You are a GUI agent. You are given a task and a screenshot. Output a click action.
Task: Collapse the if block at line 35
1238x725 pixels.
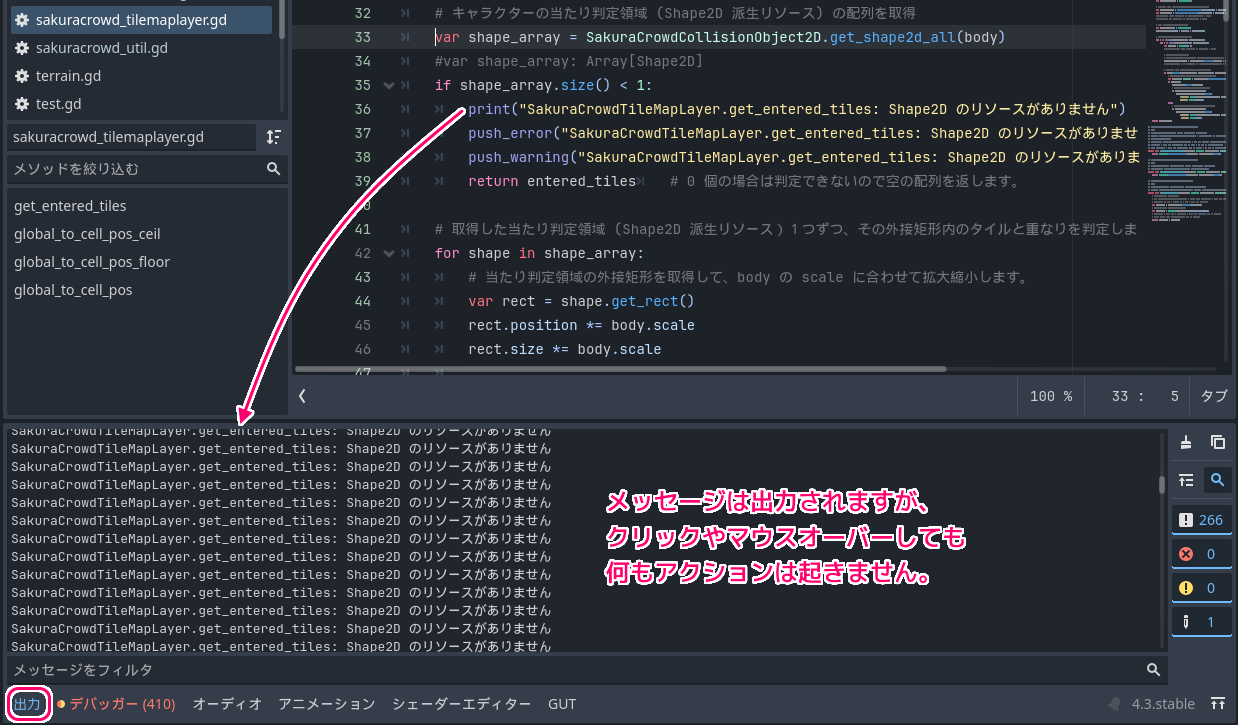389,85
